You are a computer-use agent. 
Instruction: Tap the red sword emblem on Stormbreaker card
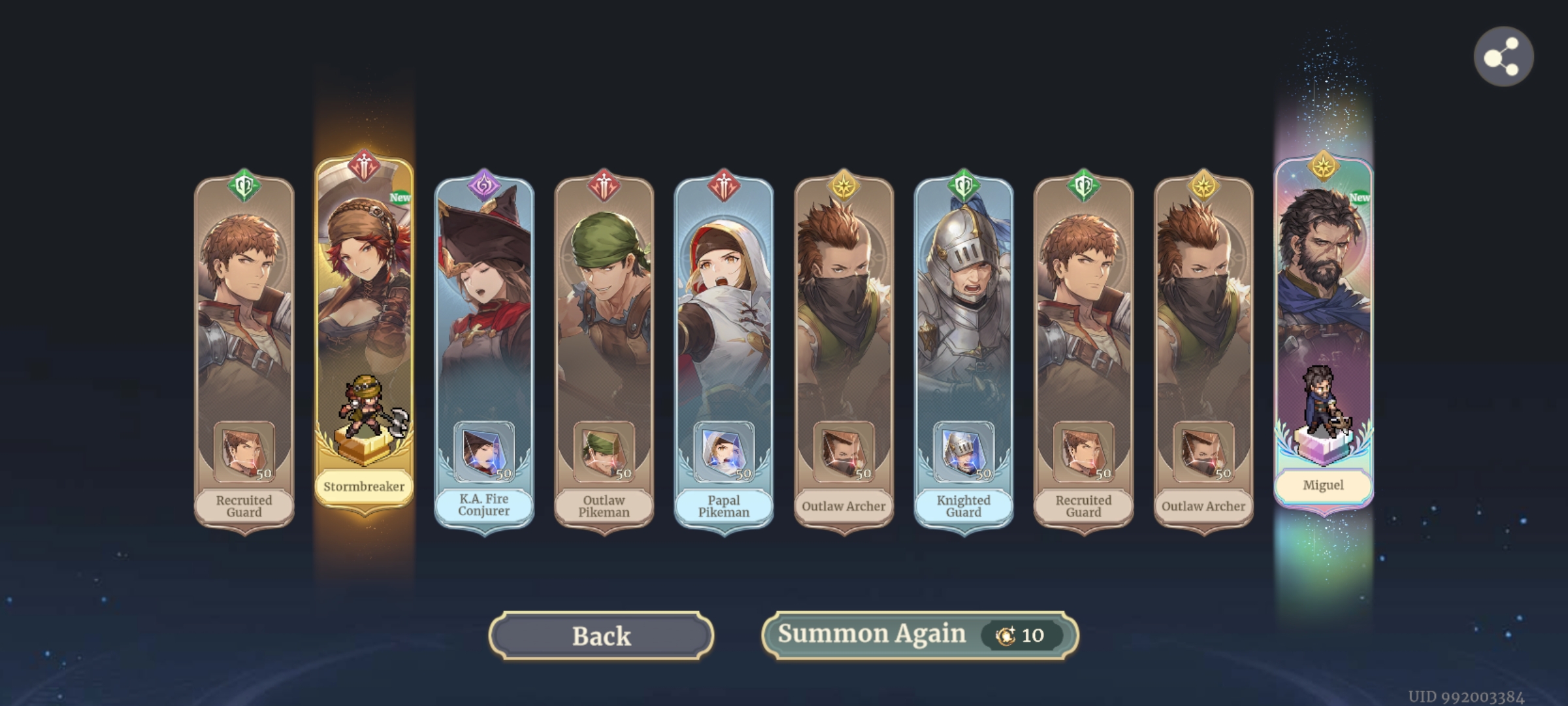(364, 165)
